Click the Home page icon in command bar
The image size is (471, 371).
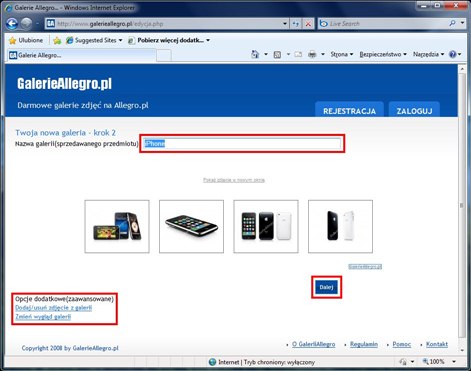tap(255, 54)
